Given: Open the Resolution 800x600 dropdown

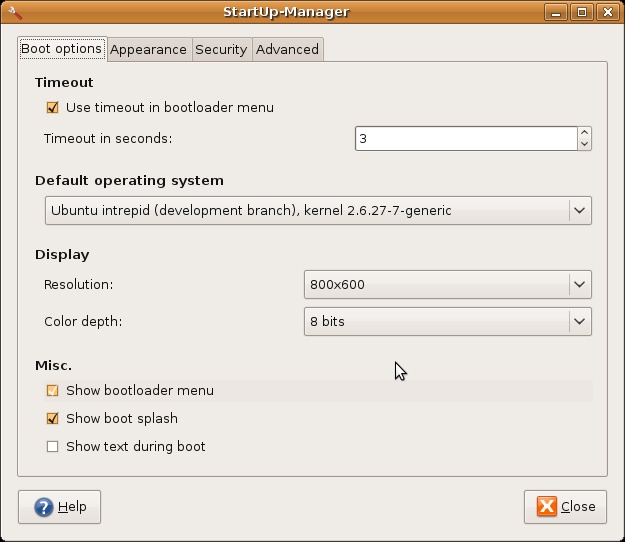Looking at the screenshot, I should pos(448,285).
